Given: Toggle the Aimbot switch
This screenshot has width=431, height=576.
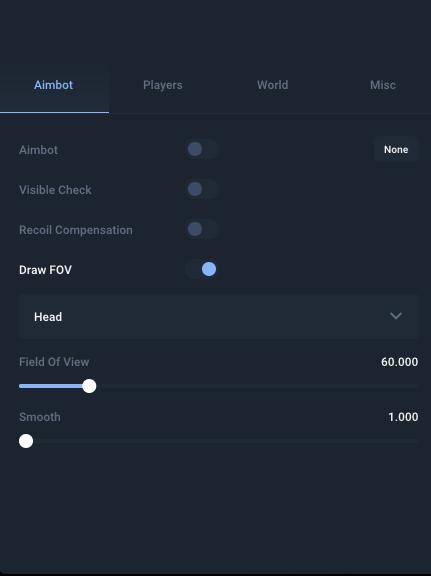Looking at the screenshot, I should point(202,149).
